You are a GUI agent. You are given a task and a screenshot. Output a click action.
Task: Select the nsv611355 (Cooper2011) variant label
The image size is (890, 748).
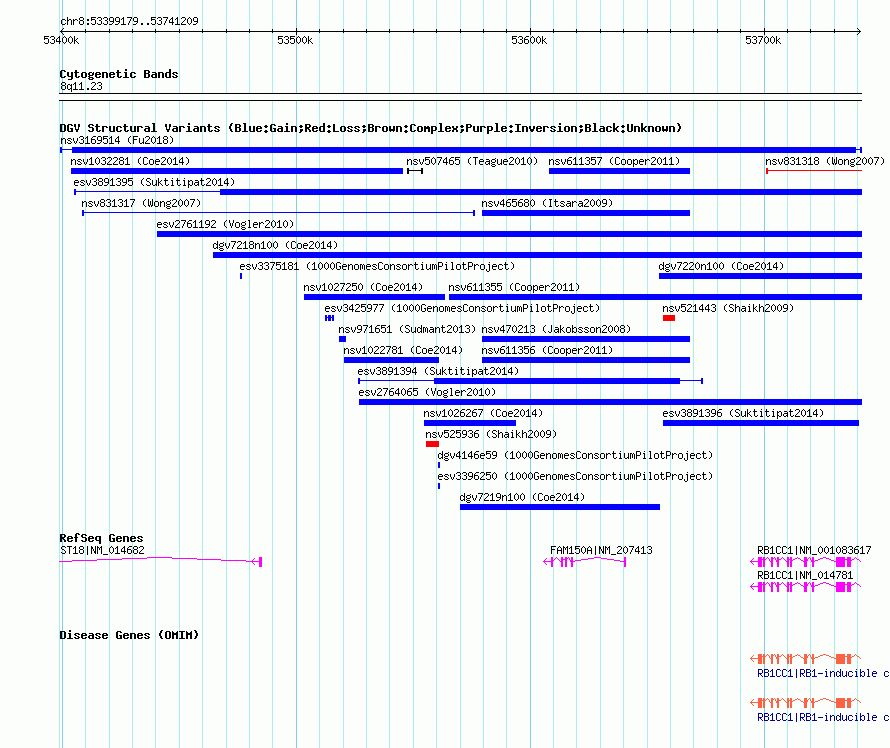514,287
